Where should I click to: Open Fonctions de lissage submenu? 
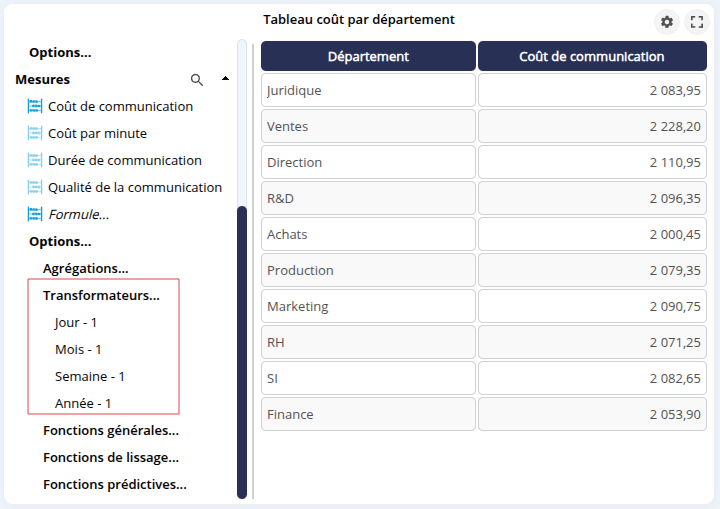pyautogui.click(x=111, y=457)
